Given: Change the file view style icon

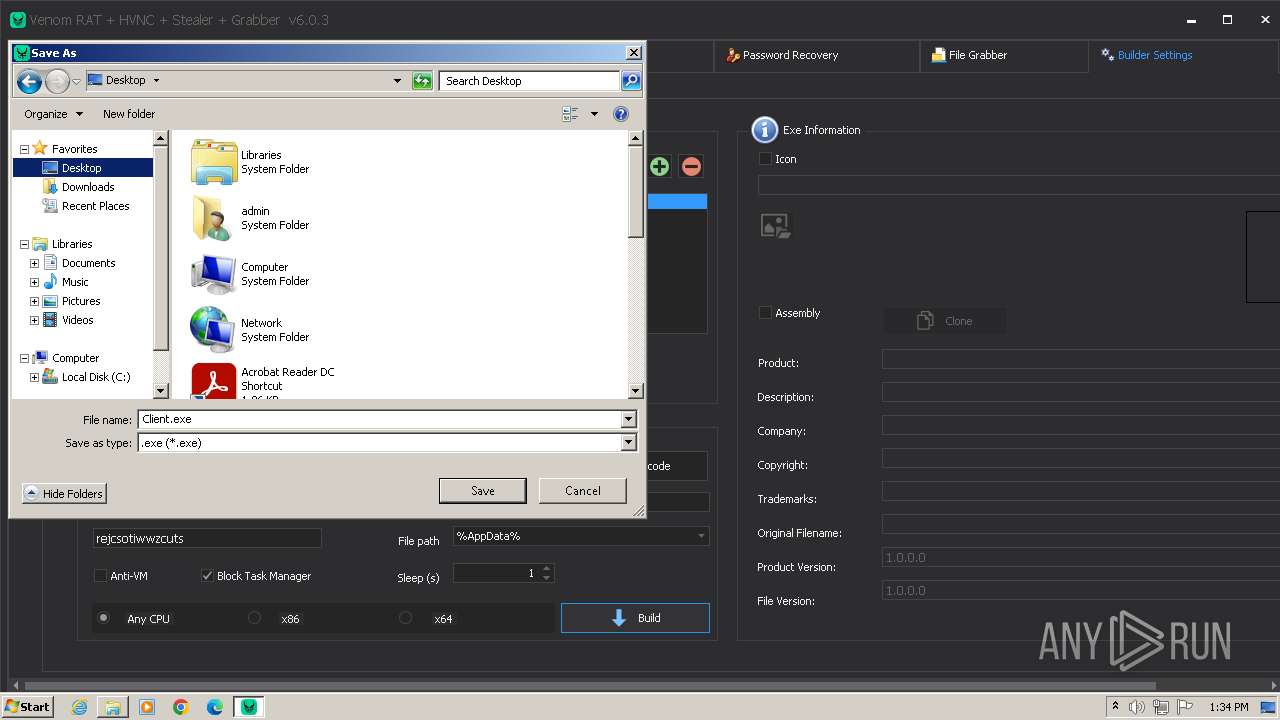Looking at the screenshot, I should [x=570, y=114].
